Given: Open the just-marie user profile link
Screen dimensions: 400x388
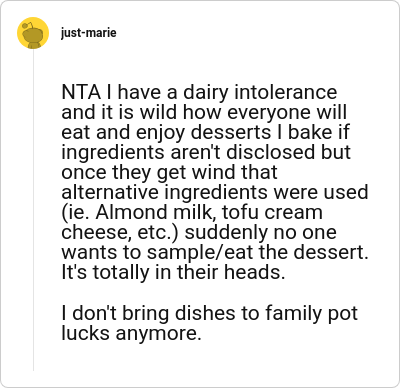Looking at the screenshot, I should pos(89,33).
